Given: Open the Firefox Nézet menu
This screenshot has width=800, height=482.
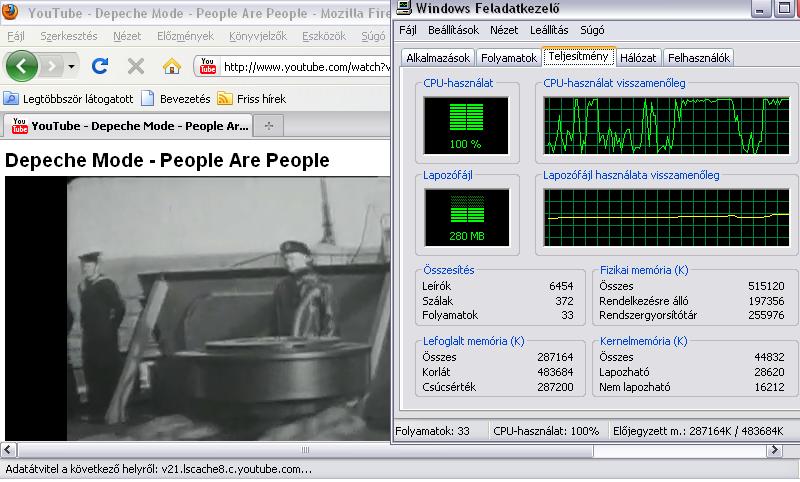Looking at the screenshot, I should [127, 36].
